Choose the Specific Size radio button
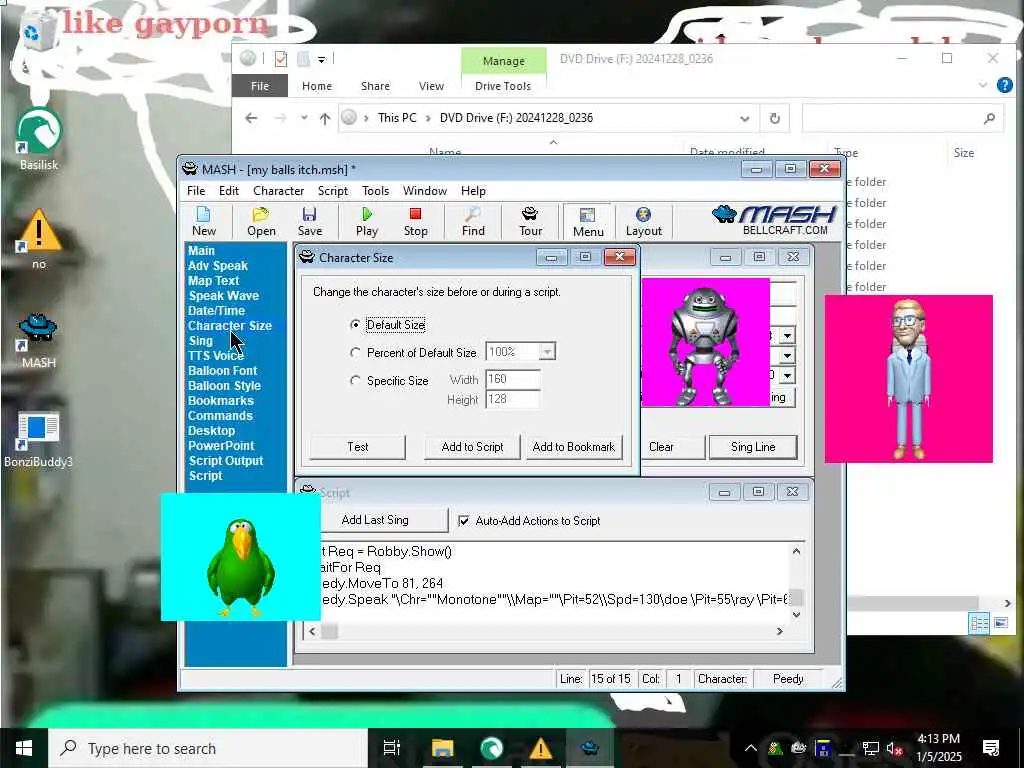Viewport: 1024px width, 768px height. pyautogui.click(x=355, y=381)
